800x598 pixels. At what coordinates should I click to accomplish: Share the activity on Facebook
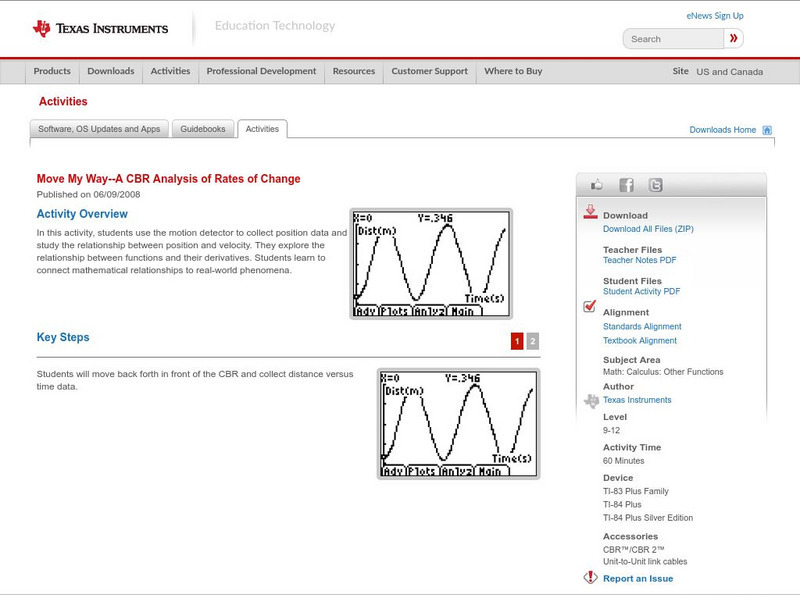tap(625, 184)
